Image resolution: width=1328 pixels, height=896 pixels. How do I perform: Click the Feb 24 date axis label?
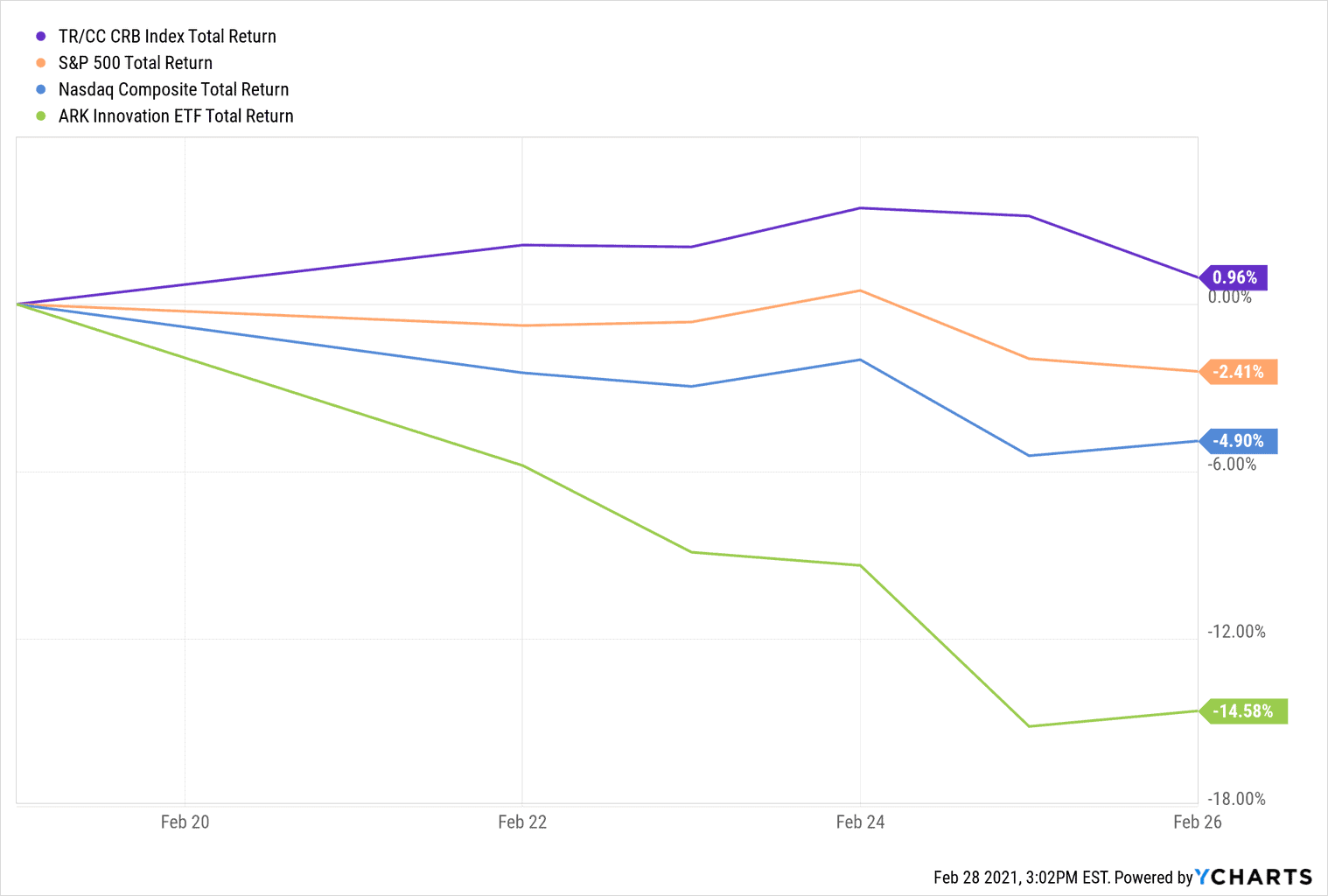(x=860, y=822)
